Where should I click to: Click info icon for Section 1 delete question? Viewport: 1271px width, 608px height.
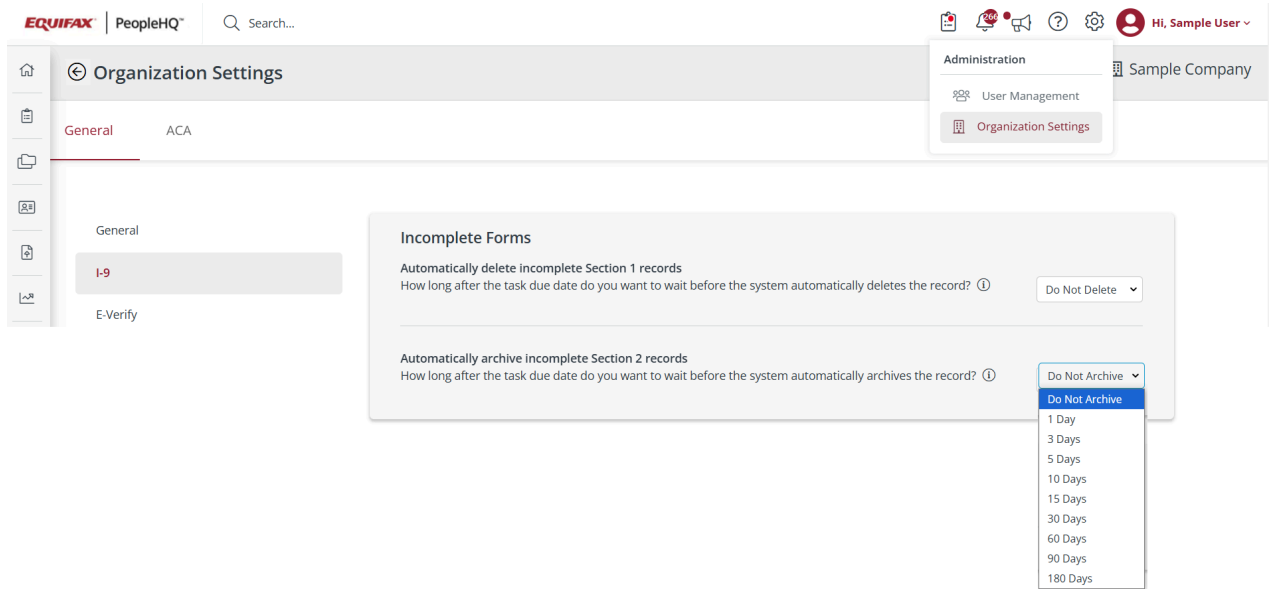point(984,285)
